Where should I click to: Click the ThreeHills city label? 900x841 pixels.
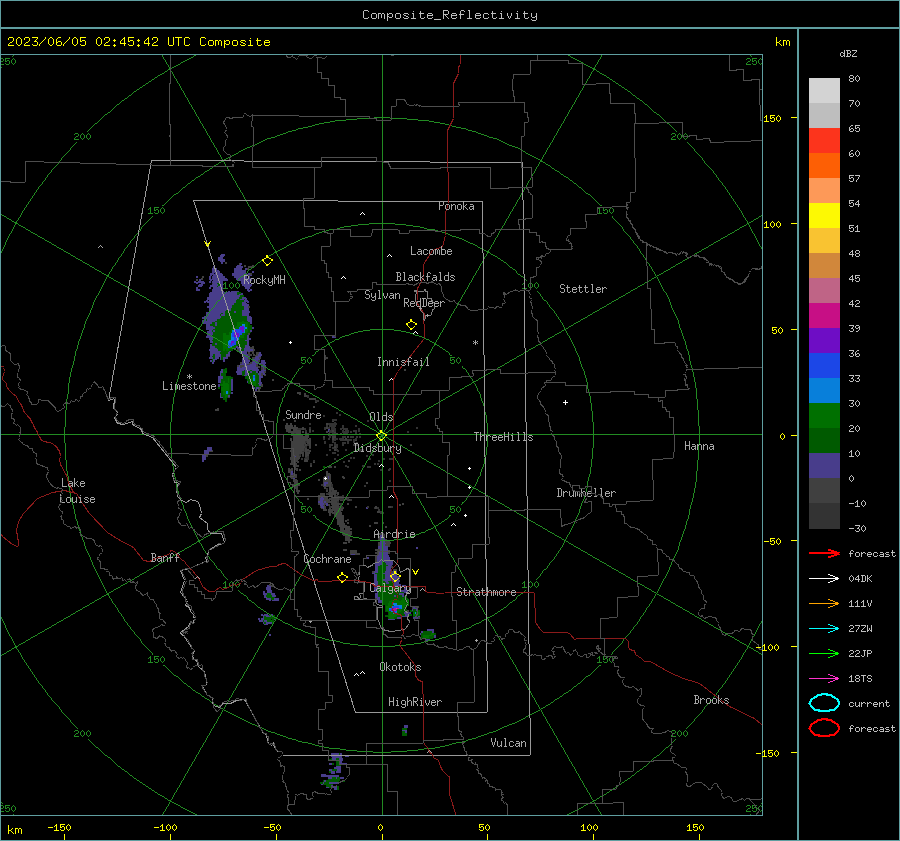503,437
